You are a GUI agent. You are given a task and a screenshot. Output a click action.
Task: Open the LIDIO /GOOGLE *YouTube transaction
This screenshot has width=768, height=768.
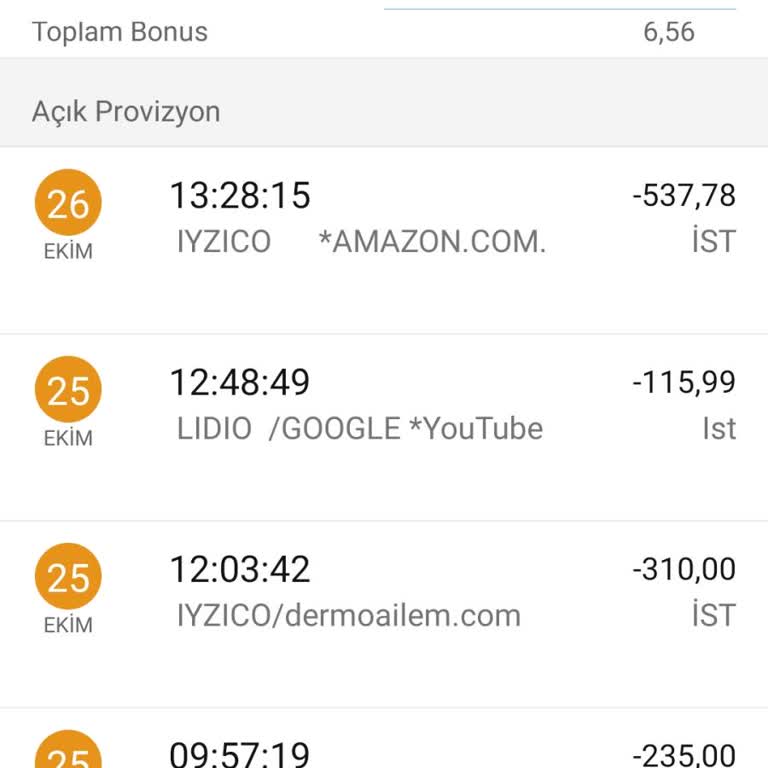pos(360,429)
